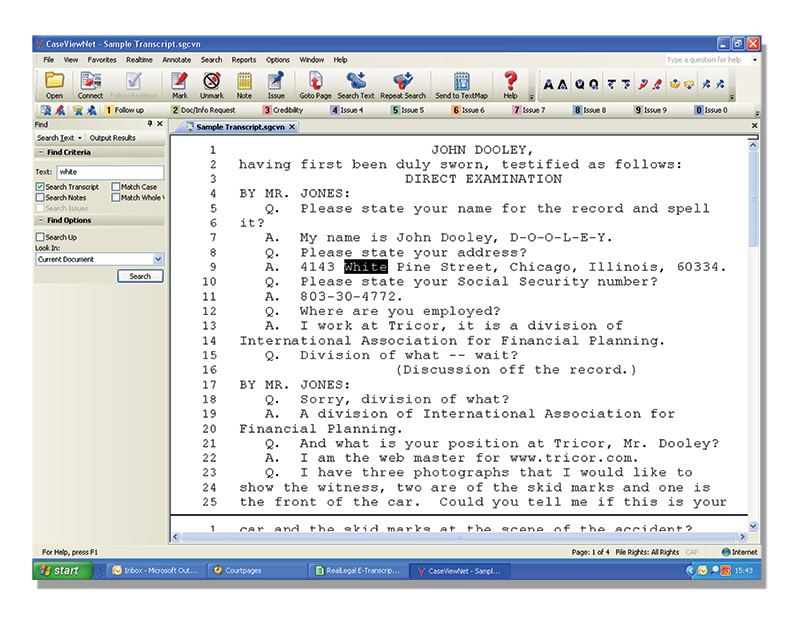Click the Issue pushpin toolbar icon
This screenshot has height=619, width=800.
pyautogui.click(x=276, y=81)
